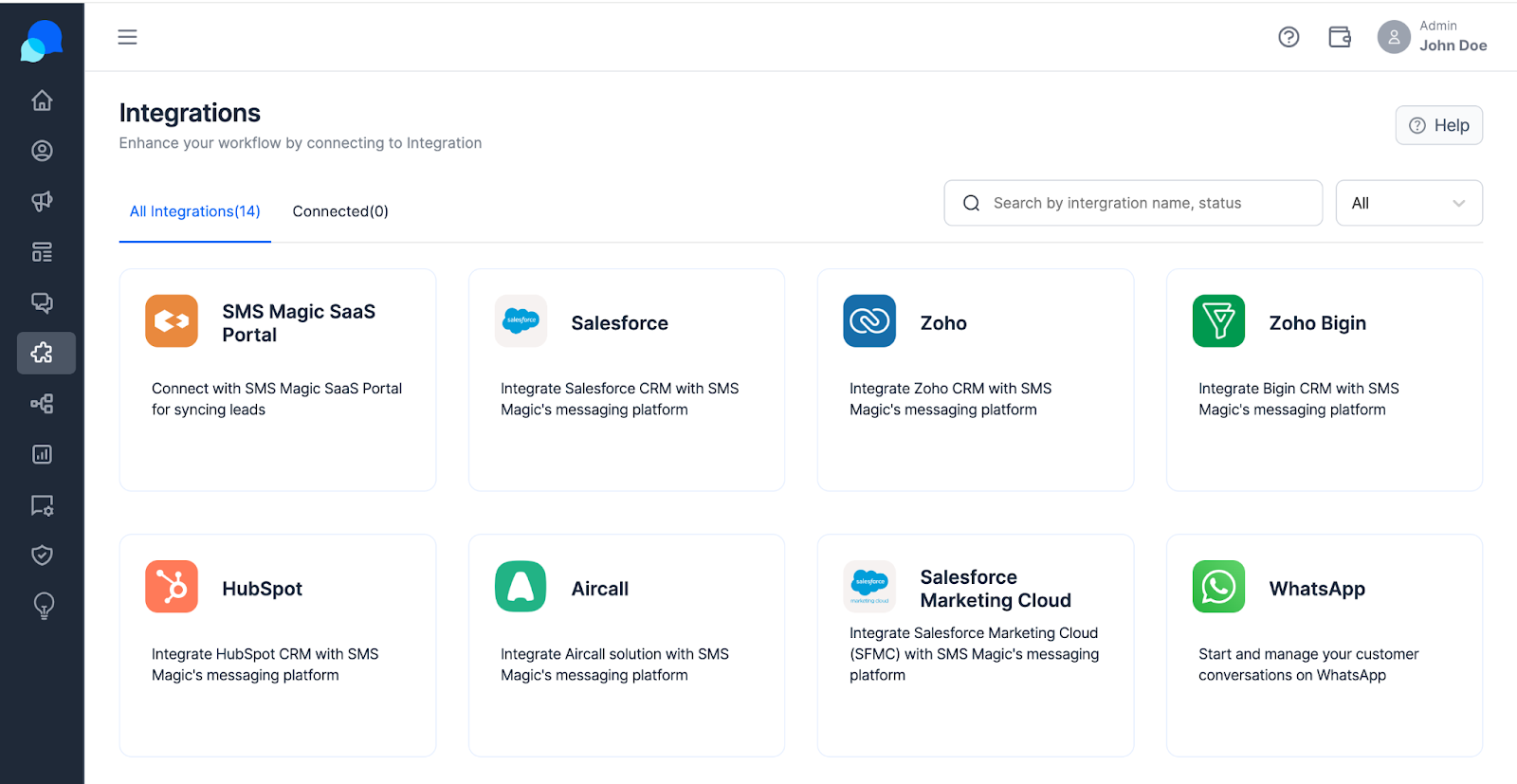
Task: Open the conversations chat icon in sidebar
Action: coord(42,302)
